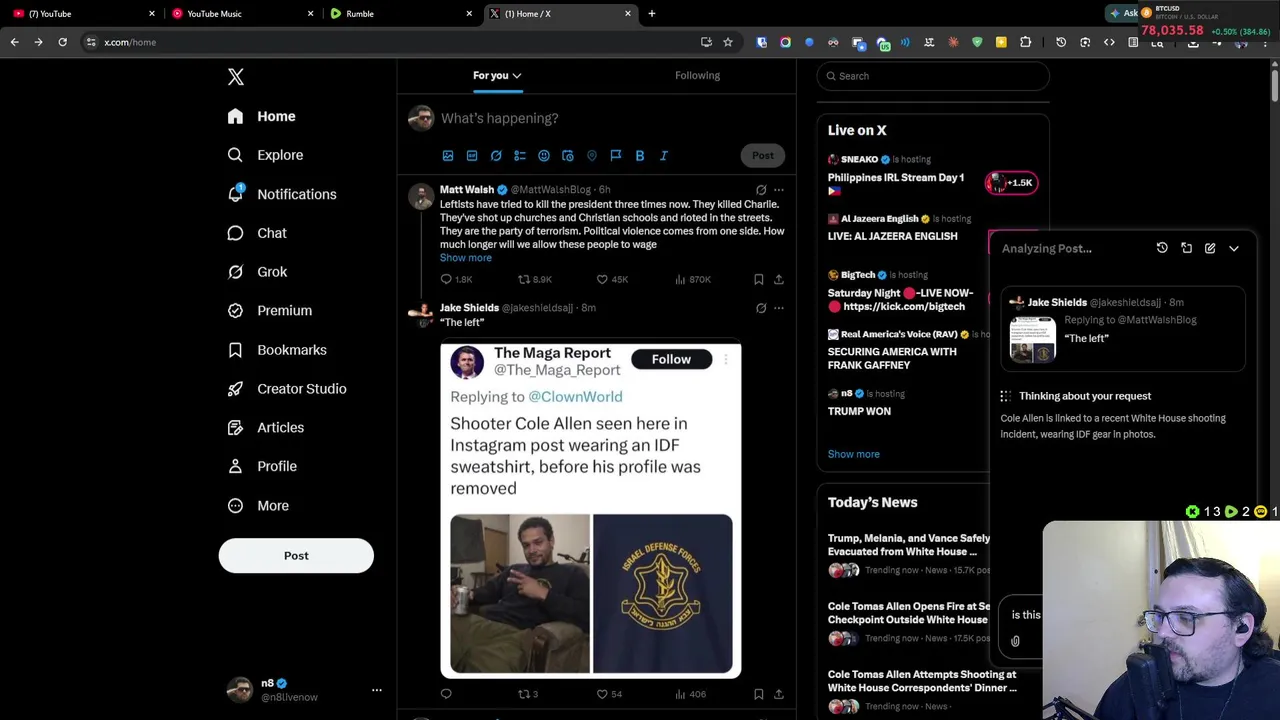This screenshot has height=720, width=1280.
Task: Like Matt Walsh's post
Action: click(x=612, y=279)
